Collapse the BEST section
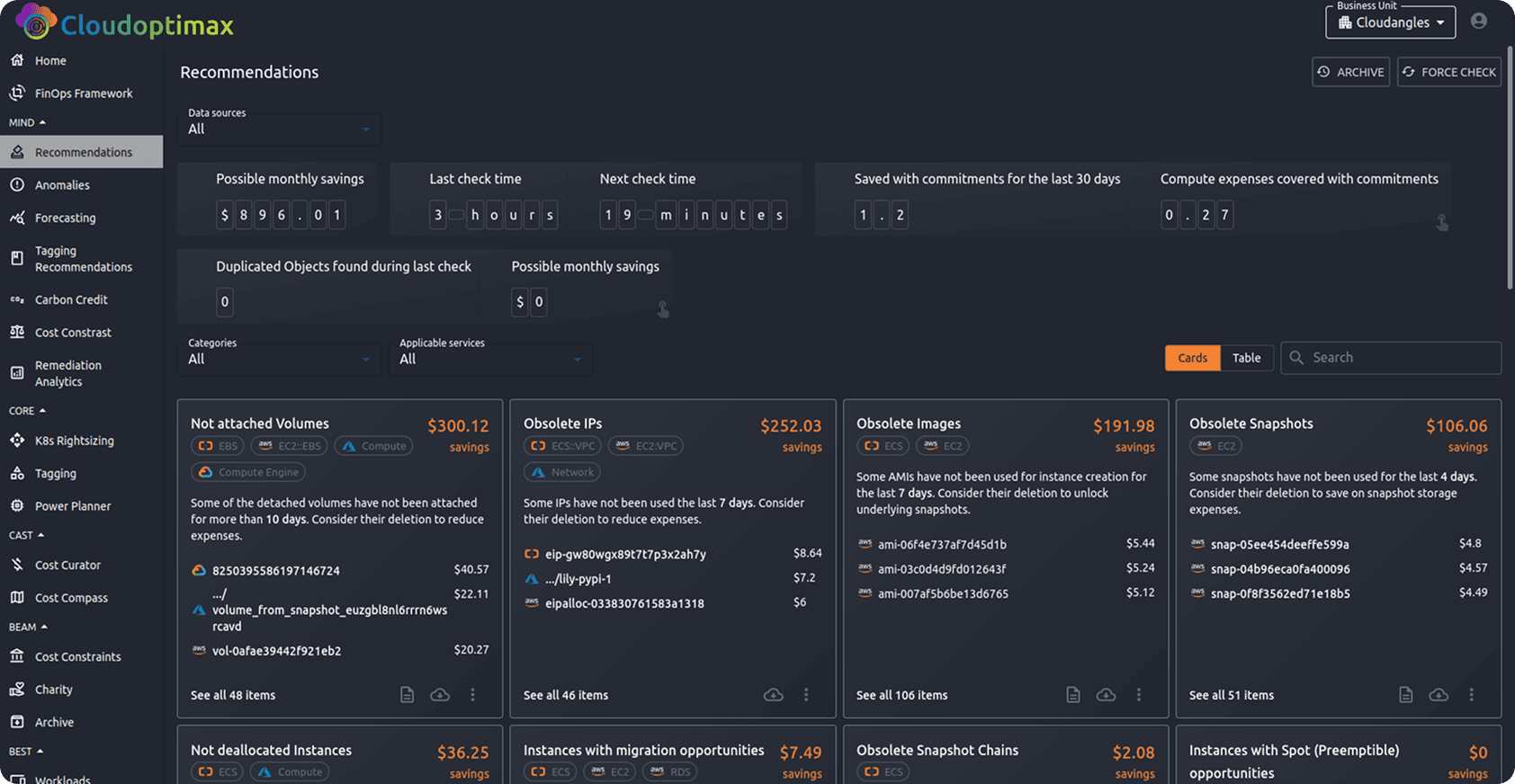The height and width of the screenshot is (784, 1515). click(26, 752)
